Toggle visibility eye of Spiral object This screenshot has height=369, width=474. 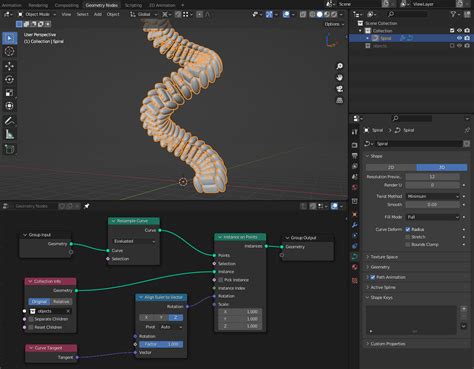(459, 38)
